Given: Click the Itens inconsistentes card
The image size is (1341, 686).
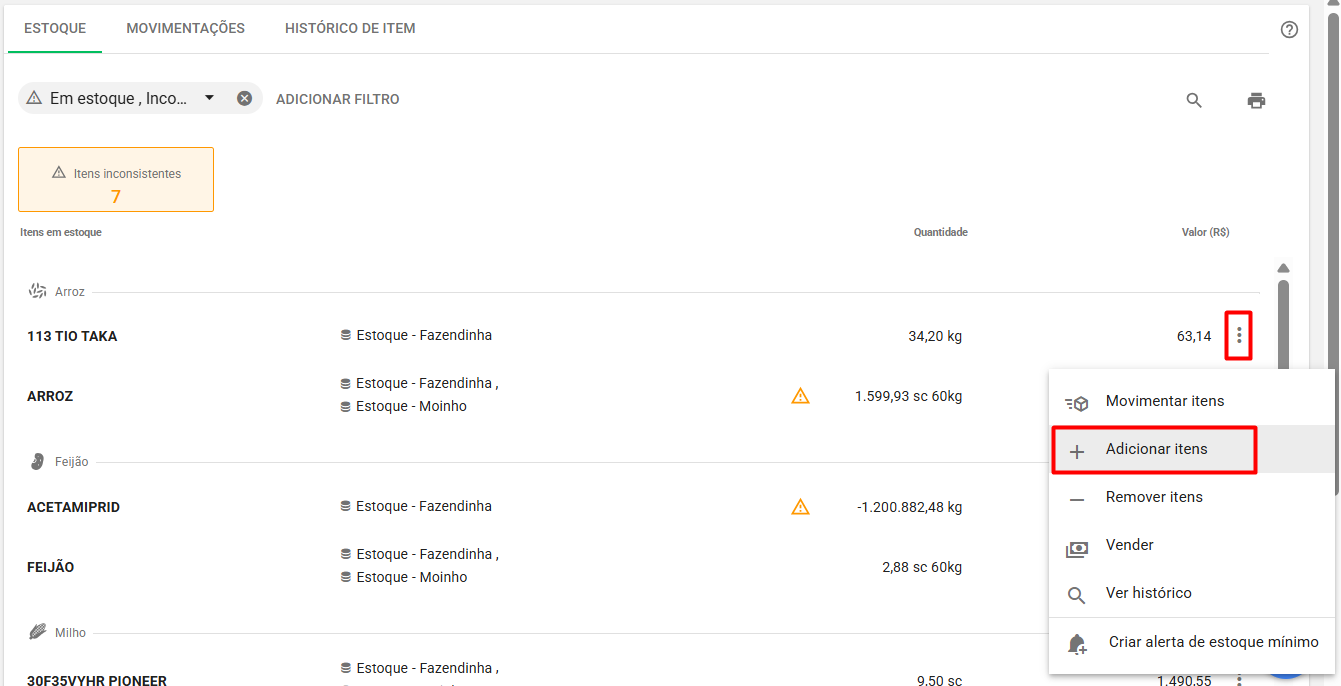Looking at the screenshot, I should [116, 180].
